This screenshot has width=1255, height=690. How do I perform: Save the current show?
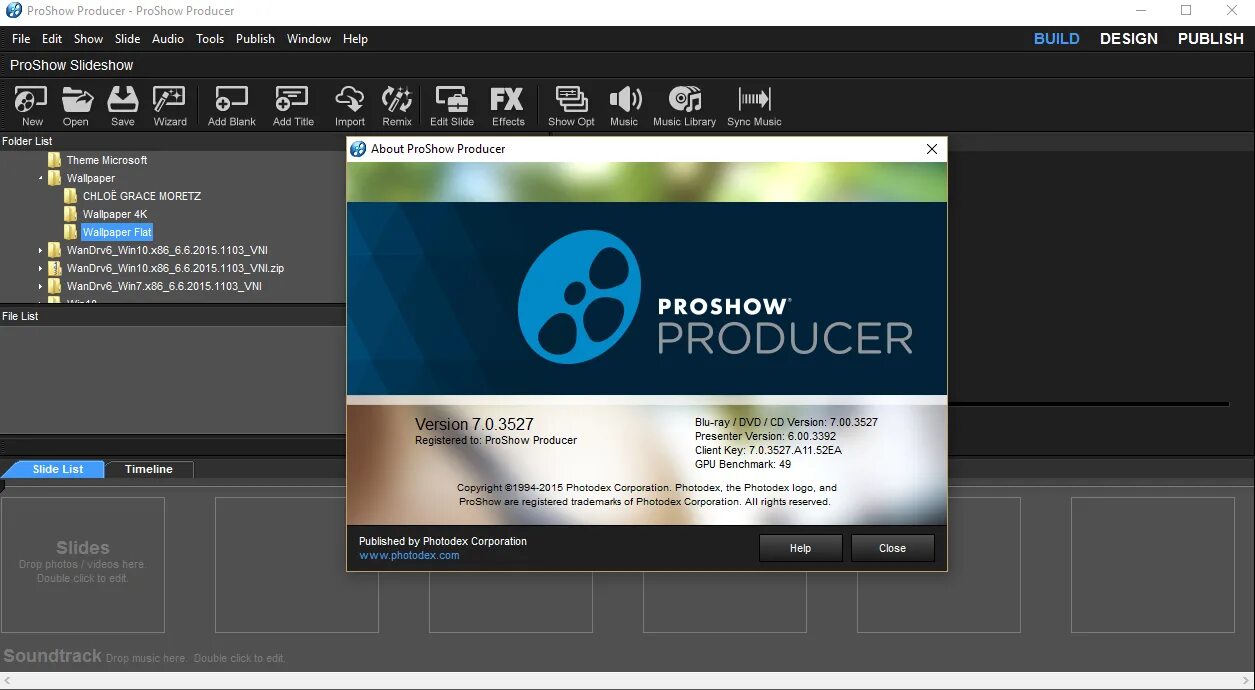122,106
